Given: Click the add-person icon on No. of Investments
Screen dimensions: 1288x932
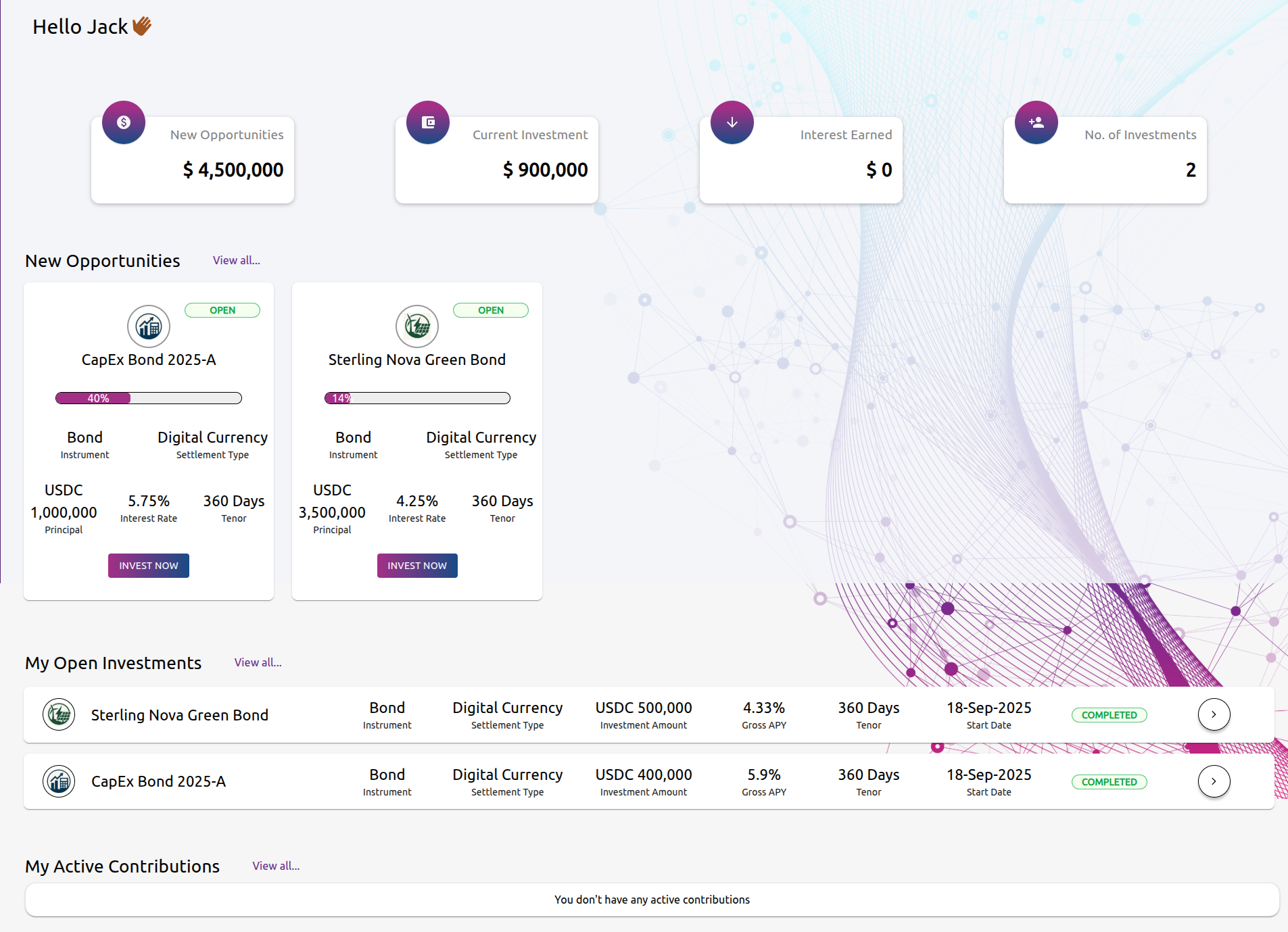Looking at the screenshot, I should point(1036,122).
